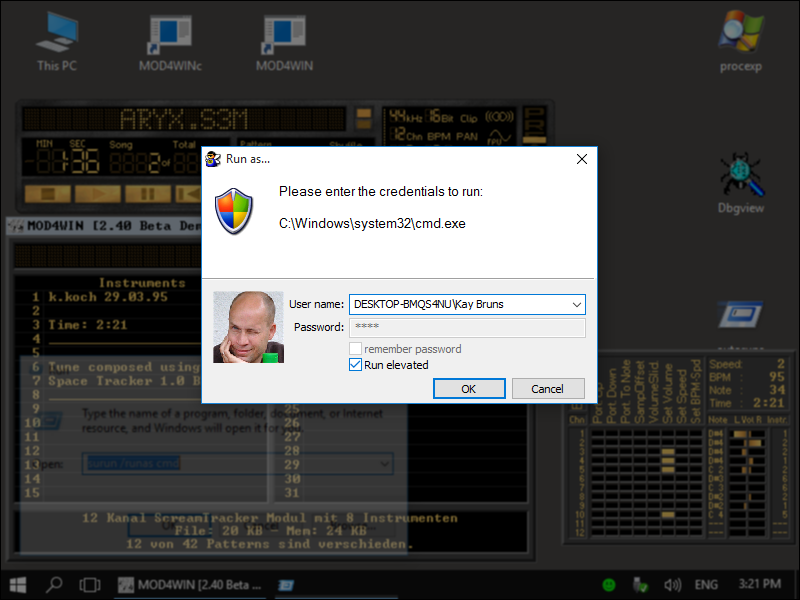Expand the User name dropdown arrow
This screenshot has height=600, width=800.
[x=577, y=305]
